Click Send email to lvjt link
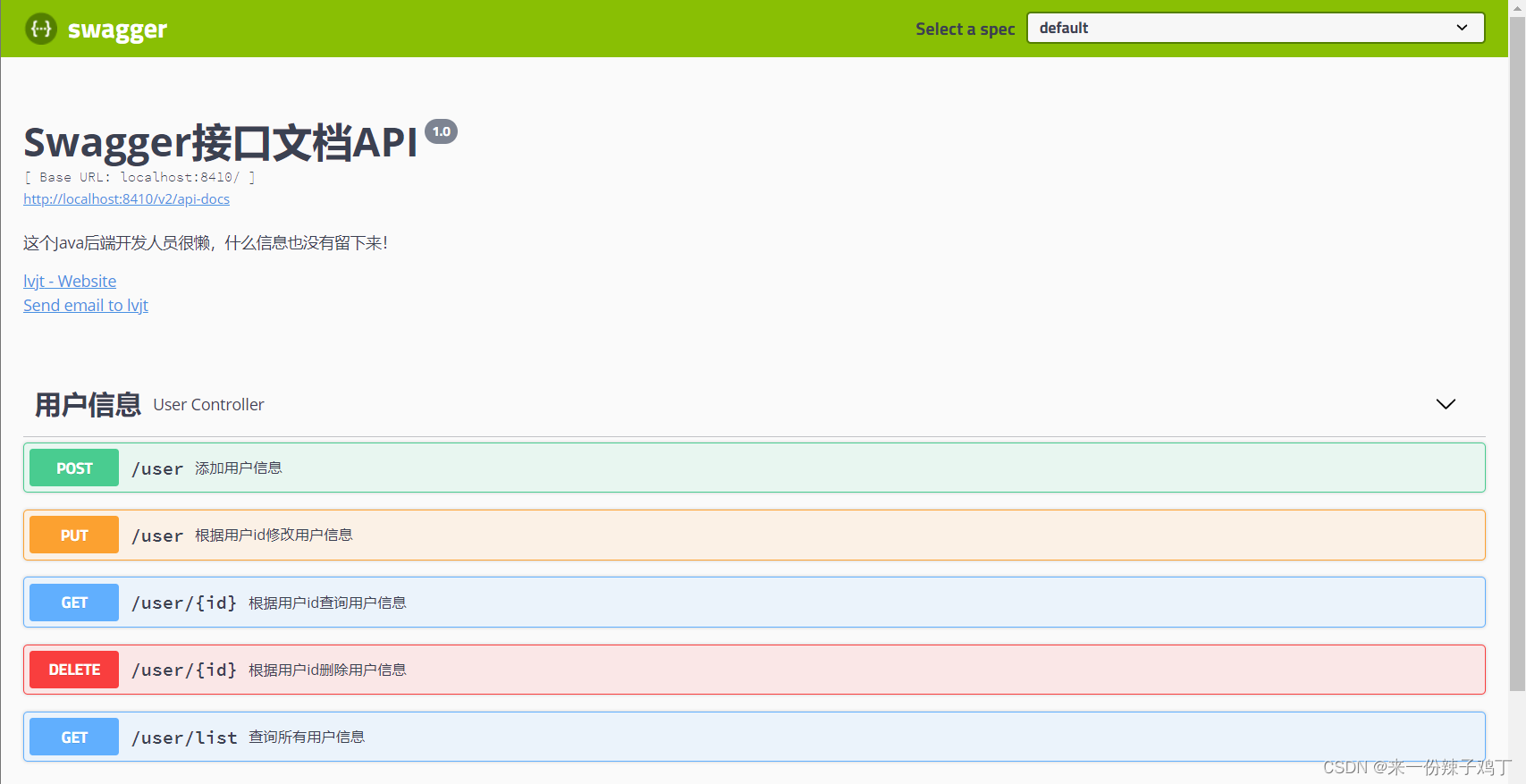 [86, 305]
